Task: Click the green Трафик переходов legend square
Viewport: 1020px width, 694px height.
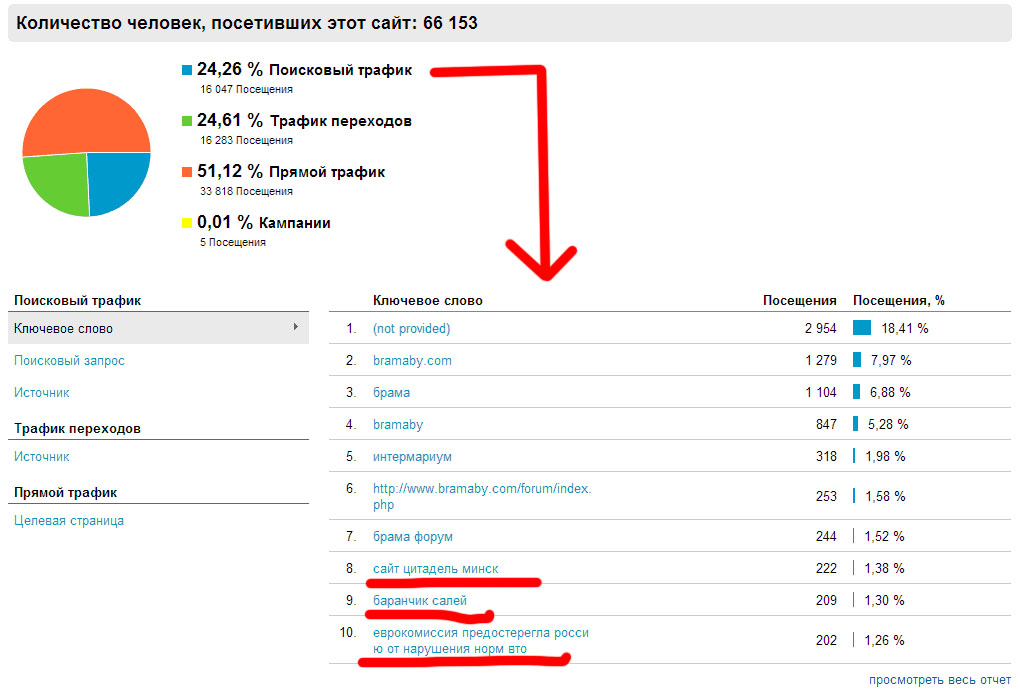Action: coord(187,121)
